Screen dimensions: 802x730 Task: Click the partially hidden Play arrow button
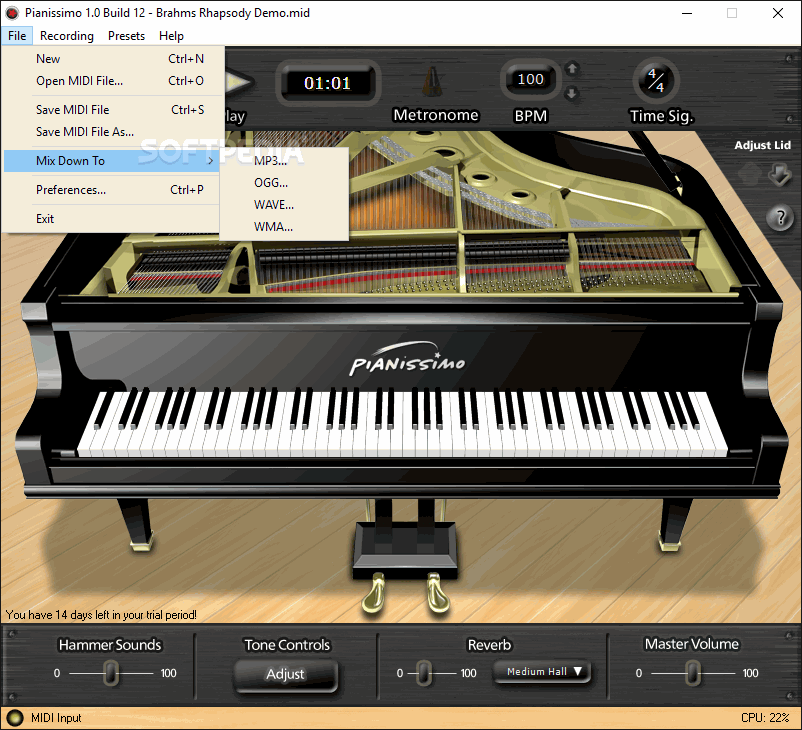coord(238,82)
